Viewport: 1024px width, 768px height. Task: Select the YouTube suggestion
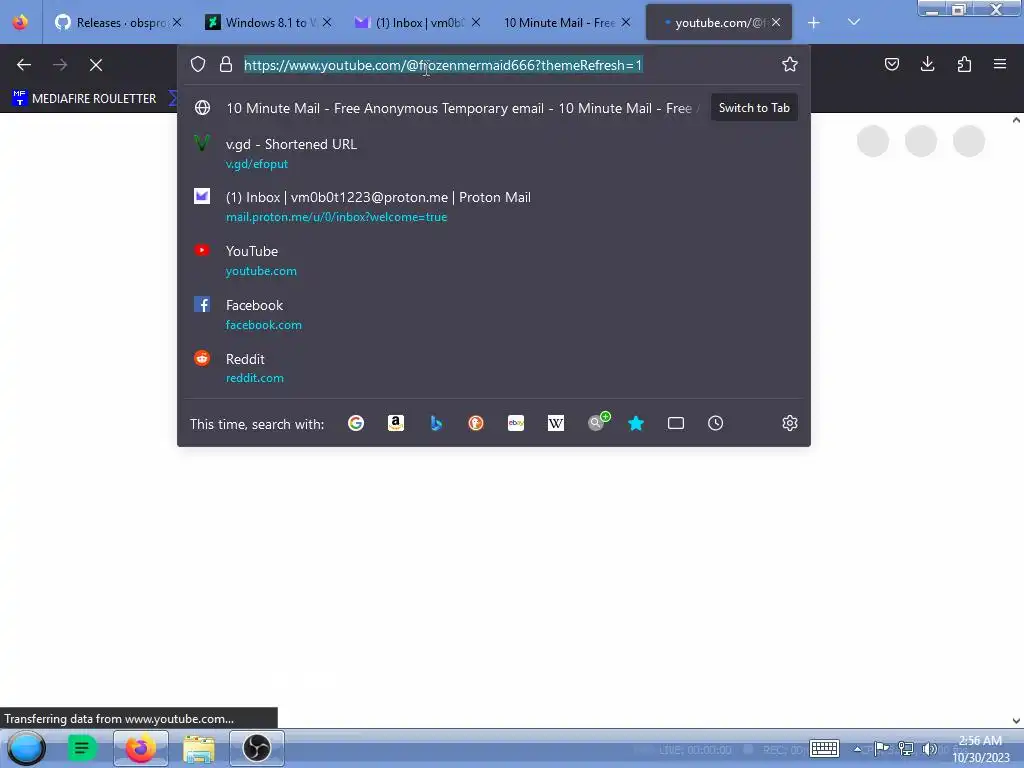[494, 260]
